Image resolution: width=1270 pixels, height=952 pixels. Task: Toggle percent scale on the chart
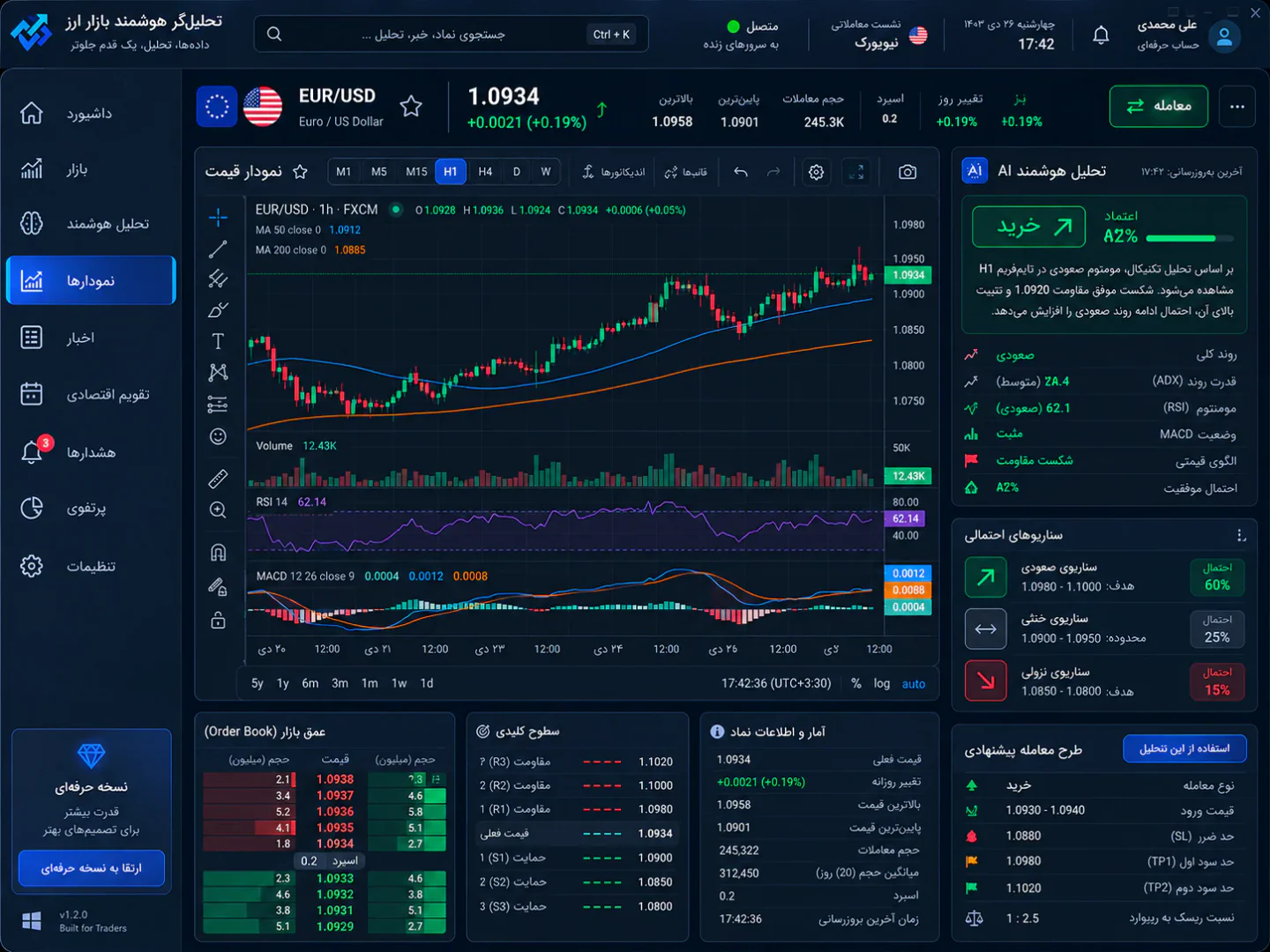tap(855, 683)
